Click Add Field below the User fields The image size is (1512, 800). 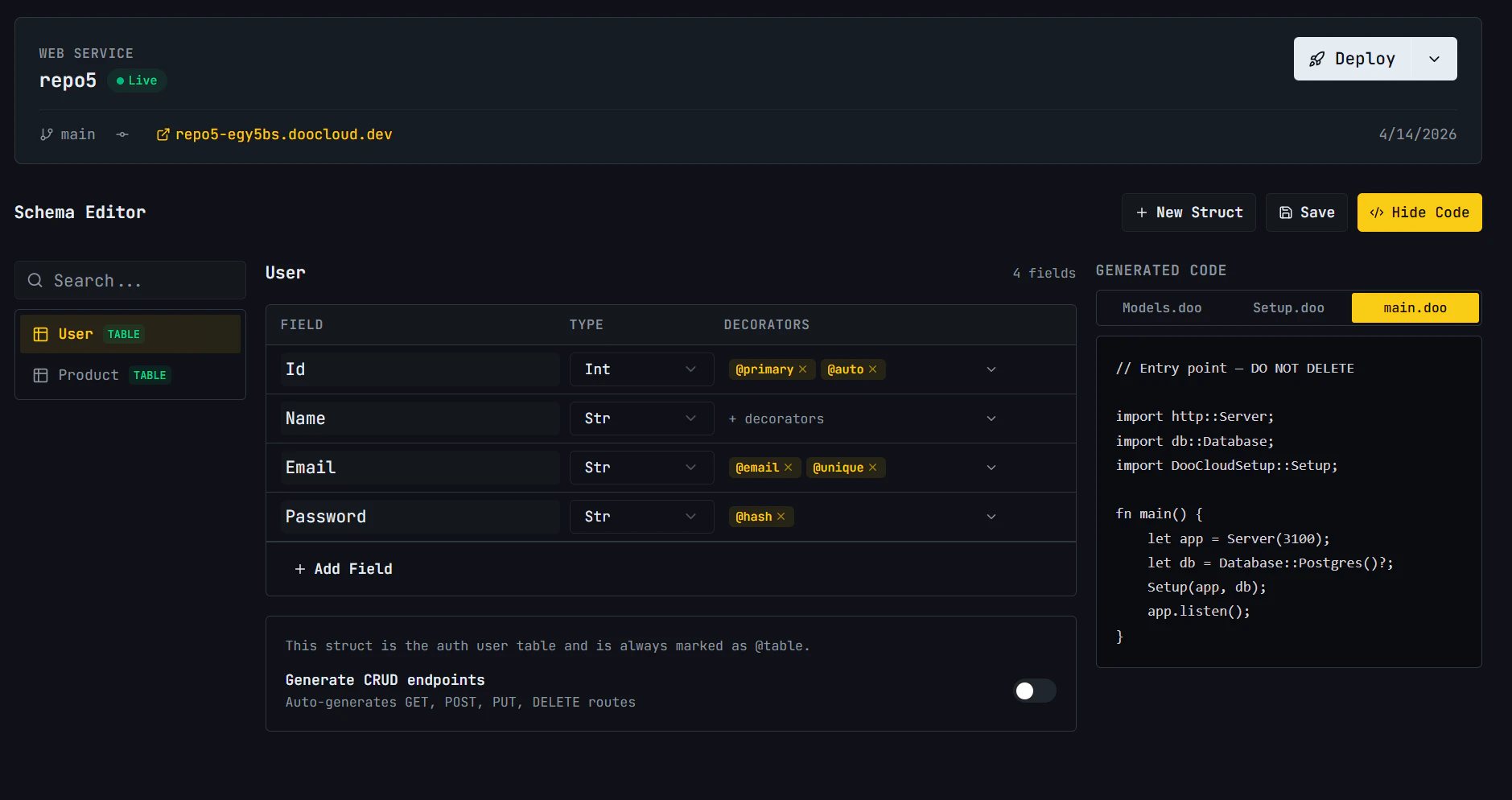343,569
